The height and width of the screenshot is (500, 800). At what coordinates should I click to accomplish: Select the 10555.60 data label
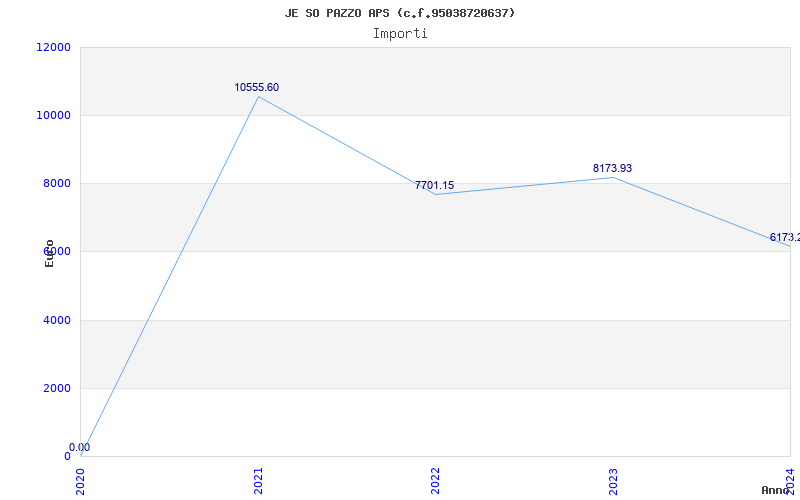point(257,88)
